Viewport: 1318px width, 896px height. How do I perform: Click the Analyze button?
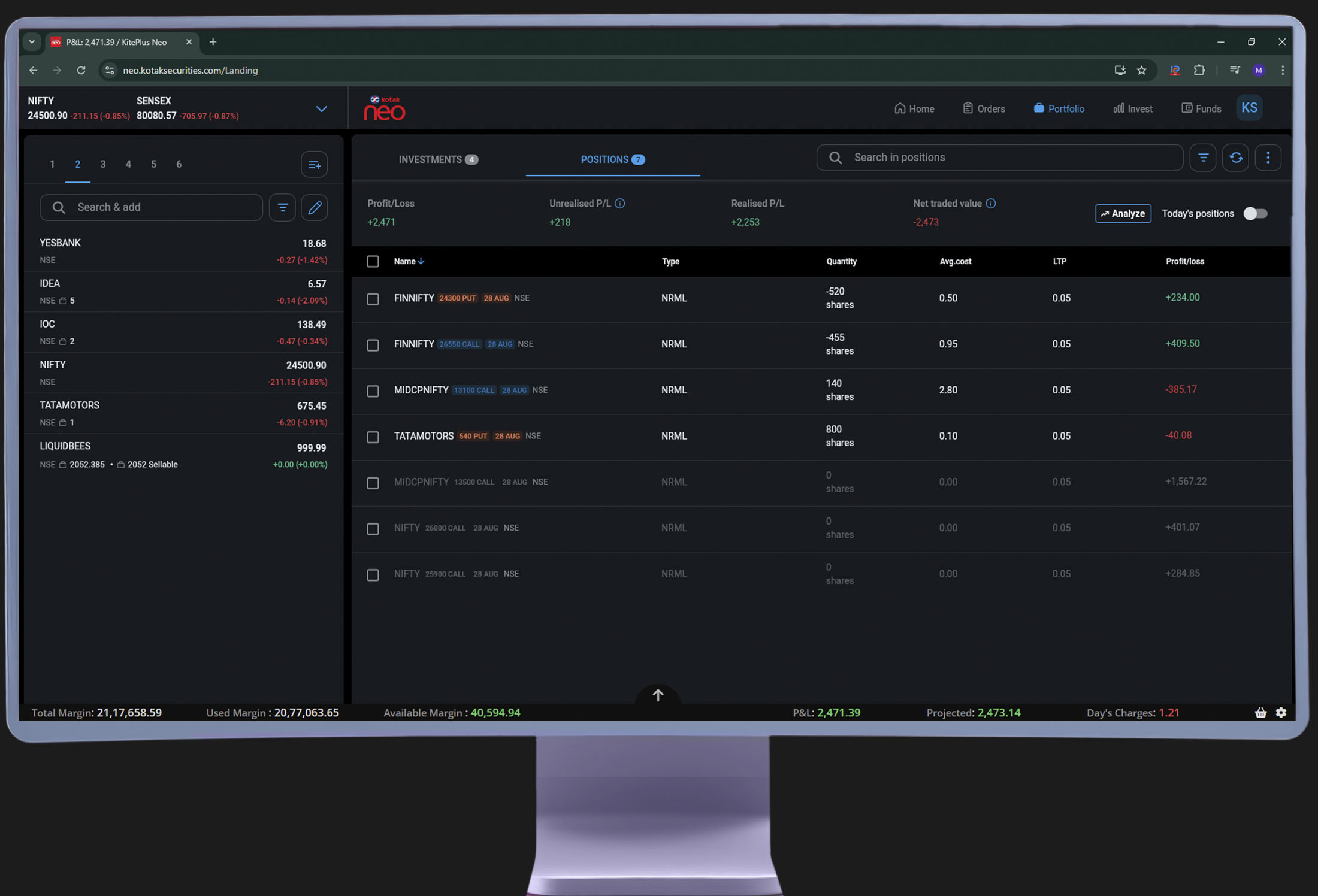pyautogui.click(x=1123, y=214)
